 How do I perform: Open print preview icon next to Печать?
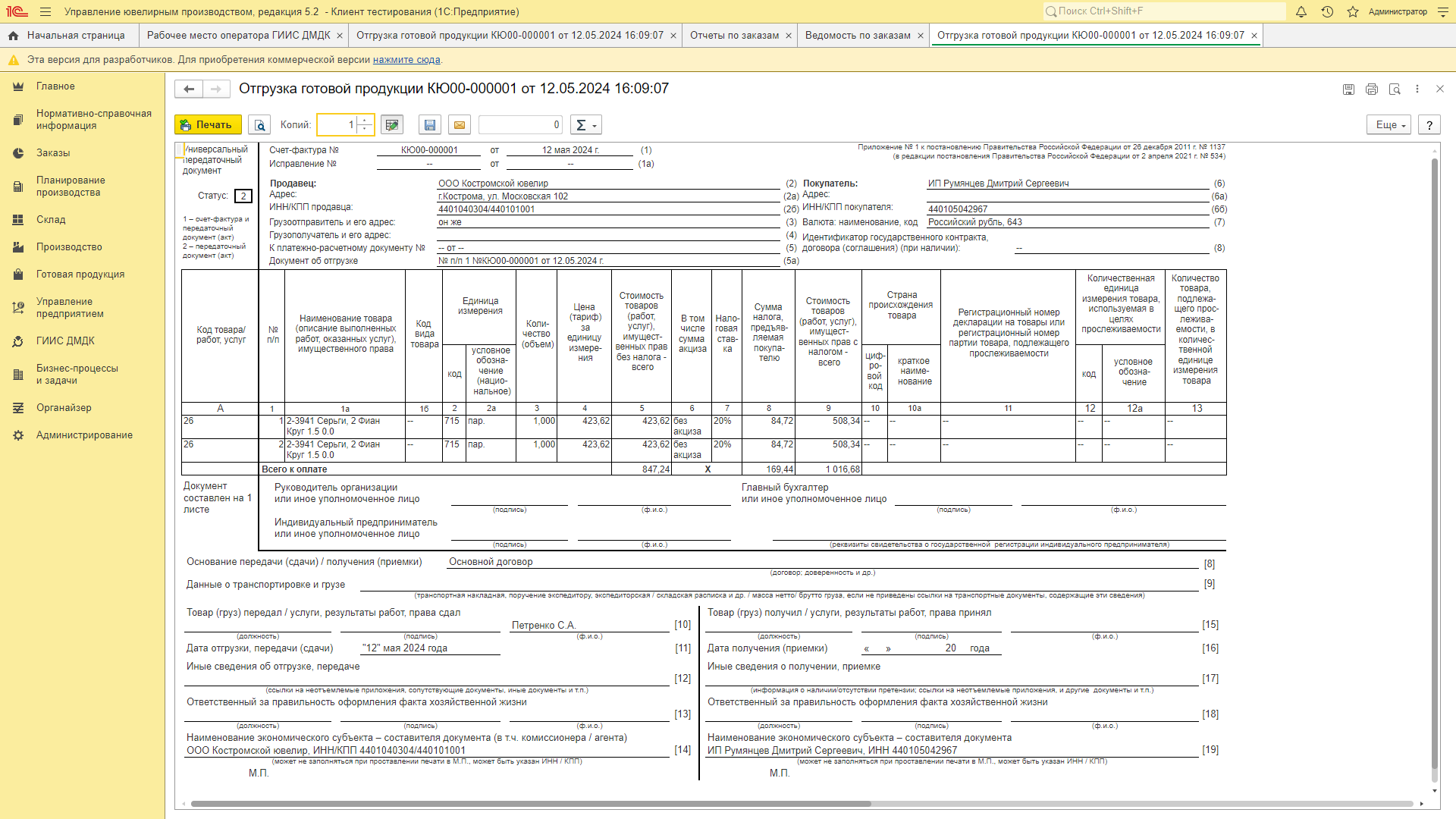pyautogui.click(x=259, y=125)
